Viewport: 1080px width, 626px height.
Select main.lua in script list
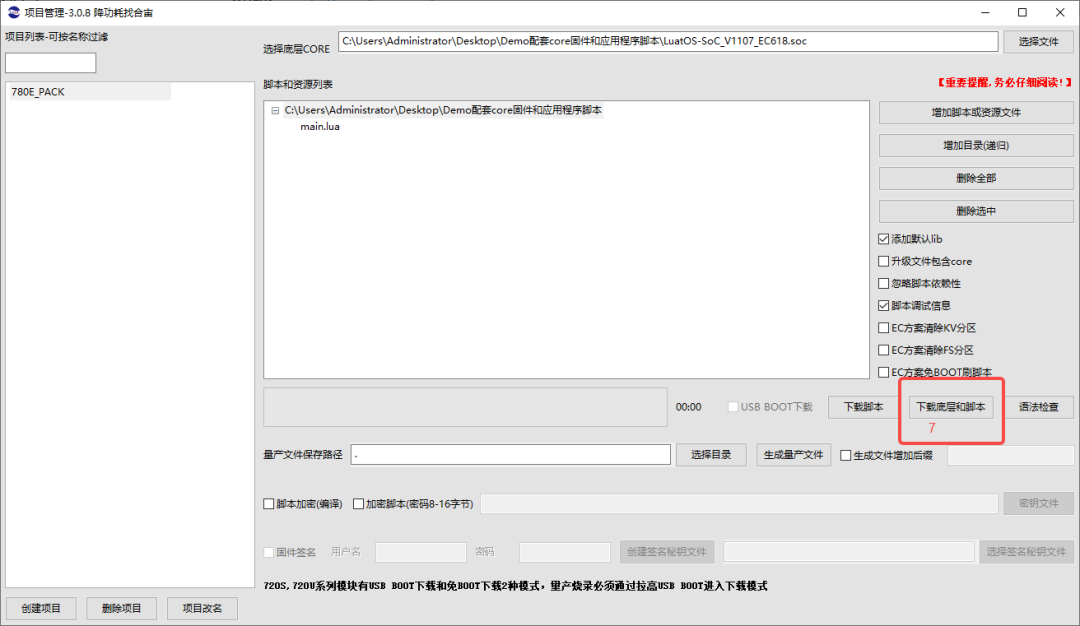point(320,127)
